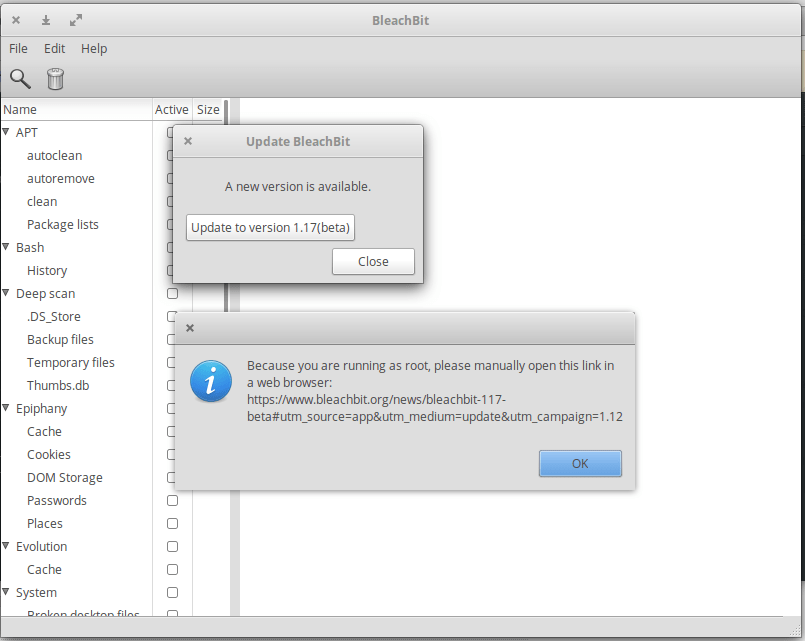Viewport: 805px width, 641px height.
Task: Click the trash Clean icon
Action: [55, 79]
